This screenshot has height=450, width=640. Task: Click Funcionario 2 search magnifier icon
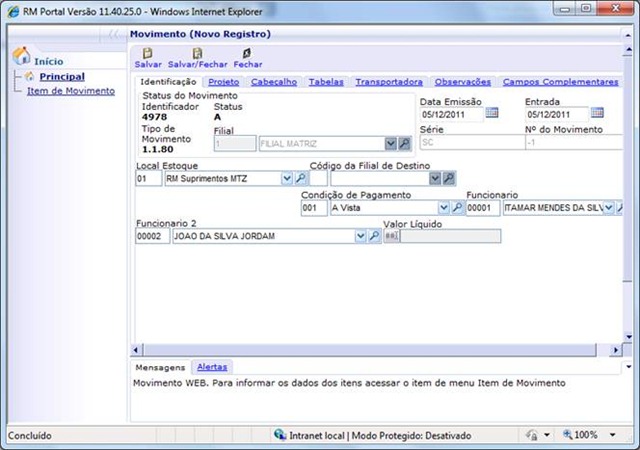point(374,236)
